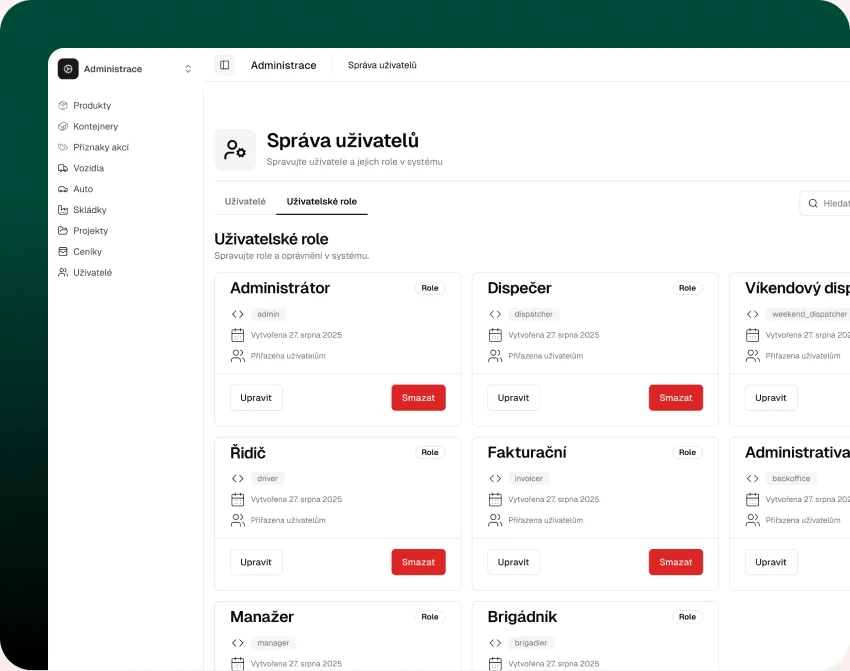Click the weekend_dispatcher code tag
This screenshot has width=850, height=671.
tap(808, 314)
